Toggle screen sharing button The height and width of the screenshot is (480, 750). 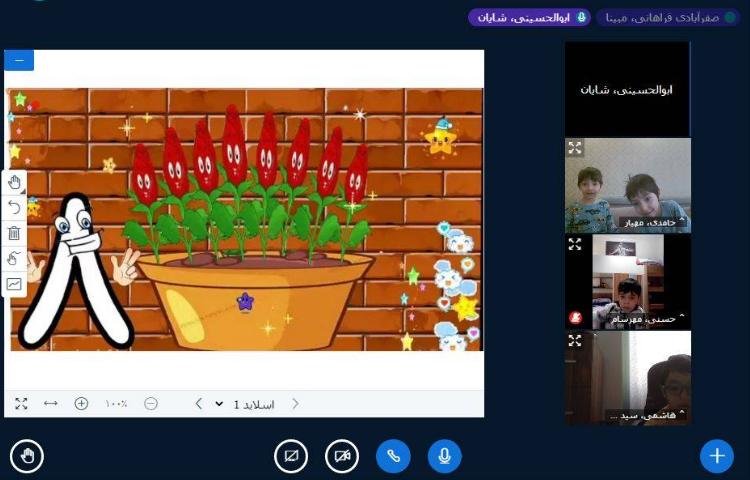[x=290, y=456]
